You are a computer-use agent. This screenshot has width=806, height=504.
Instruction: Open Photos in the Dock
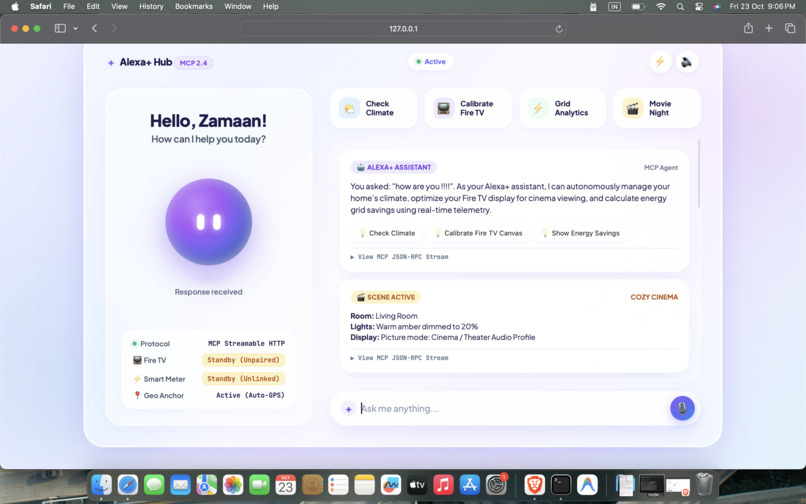click(233, 484)
